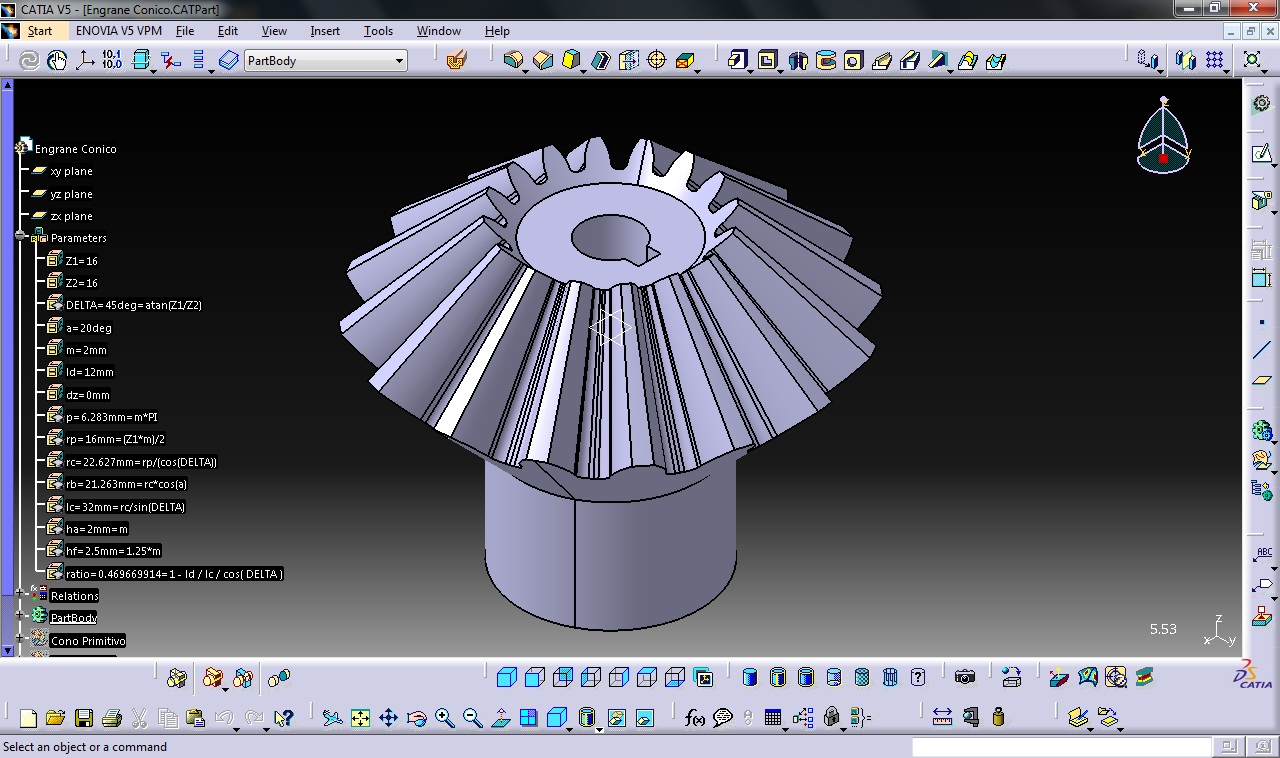The image size is (1280, 758).
Task: Click the command input field in status bar
Action: tap(1061, 746)
